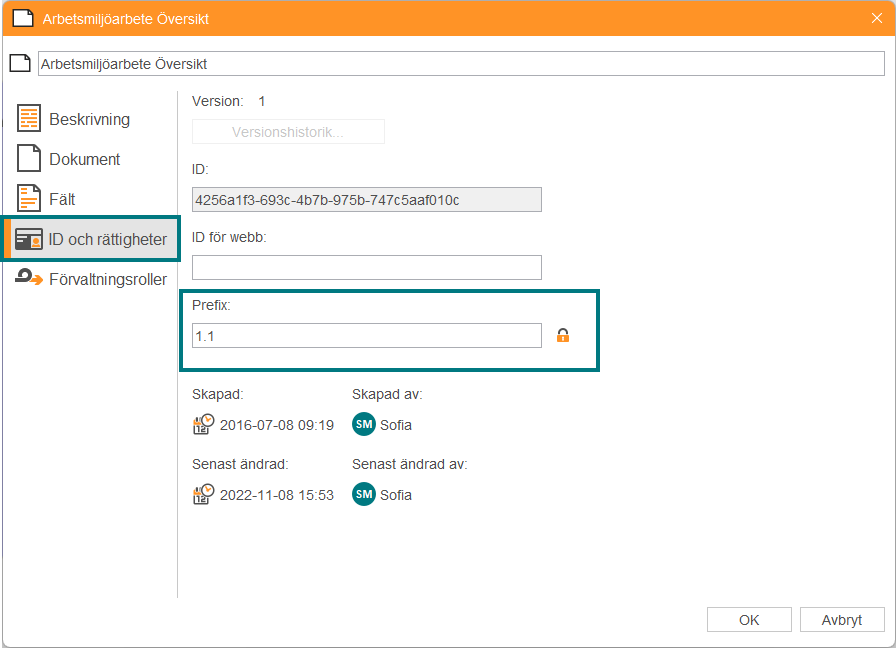Toggle the orange lock beside Prefix
This screenshot has height=648, width=896.
click(x=563, y=336)
